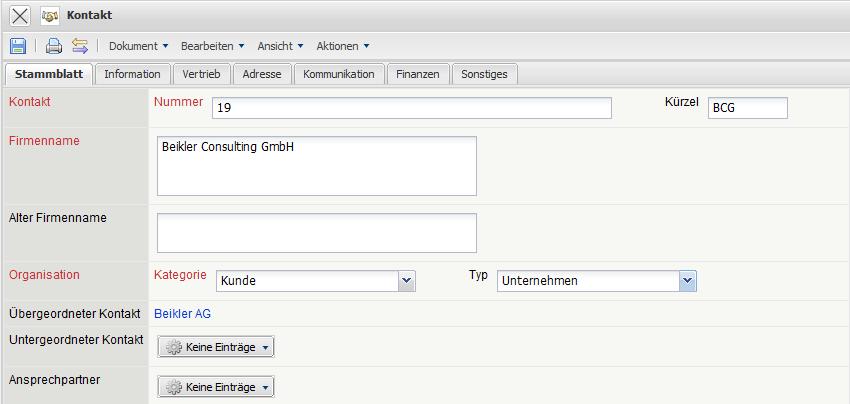850x404 pixels.
Task: Click the arrows exchange icon in toolbar
Action: point(80,46)
